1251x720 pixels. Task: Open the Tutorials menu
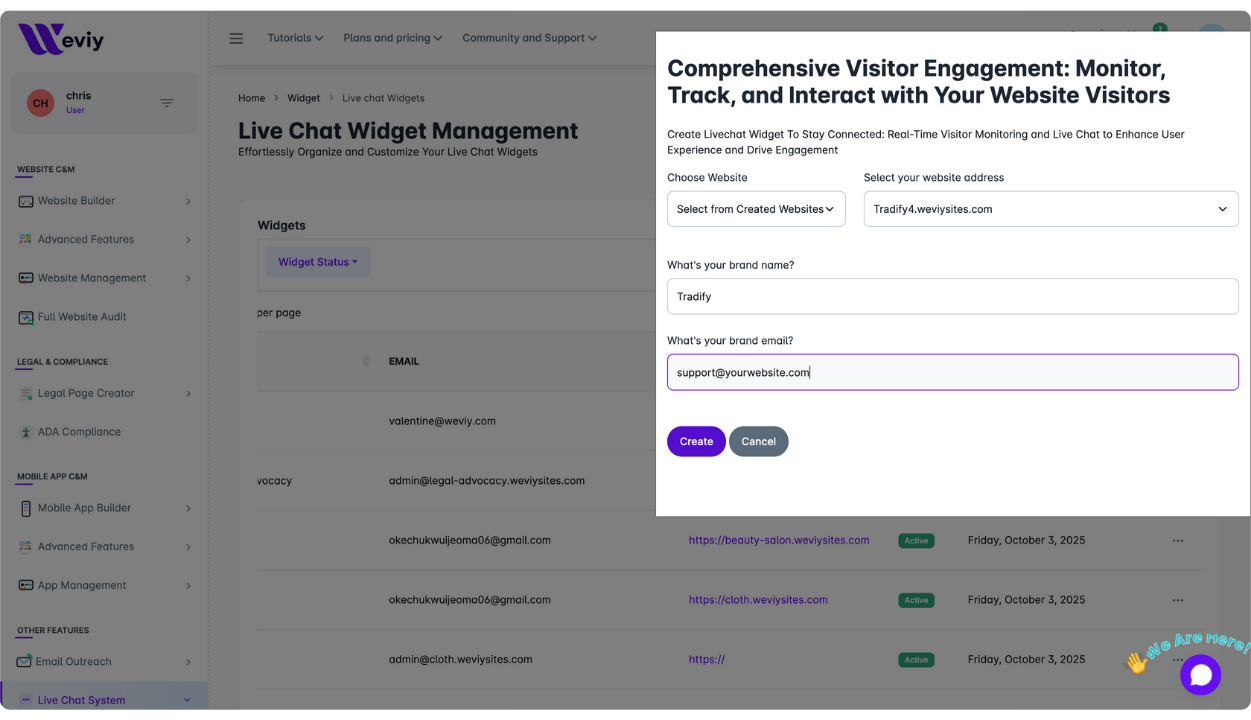point(295,38)
